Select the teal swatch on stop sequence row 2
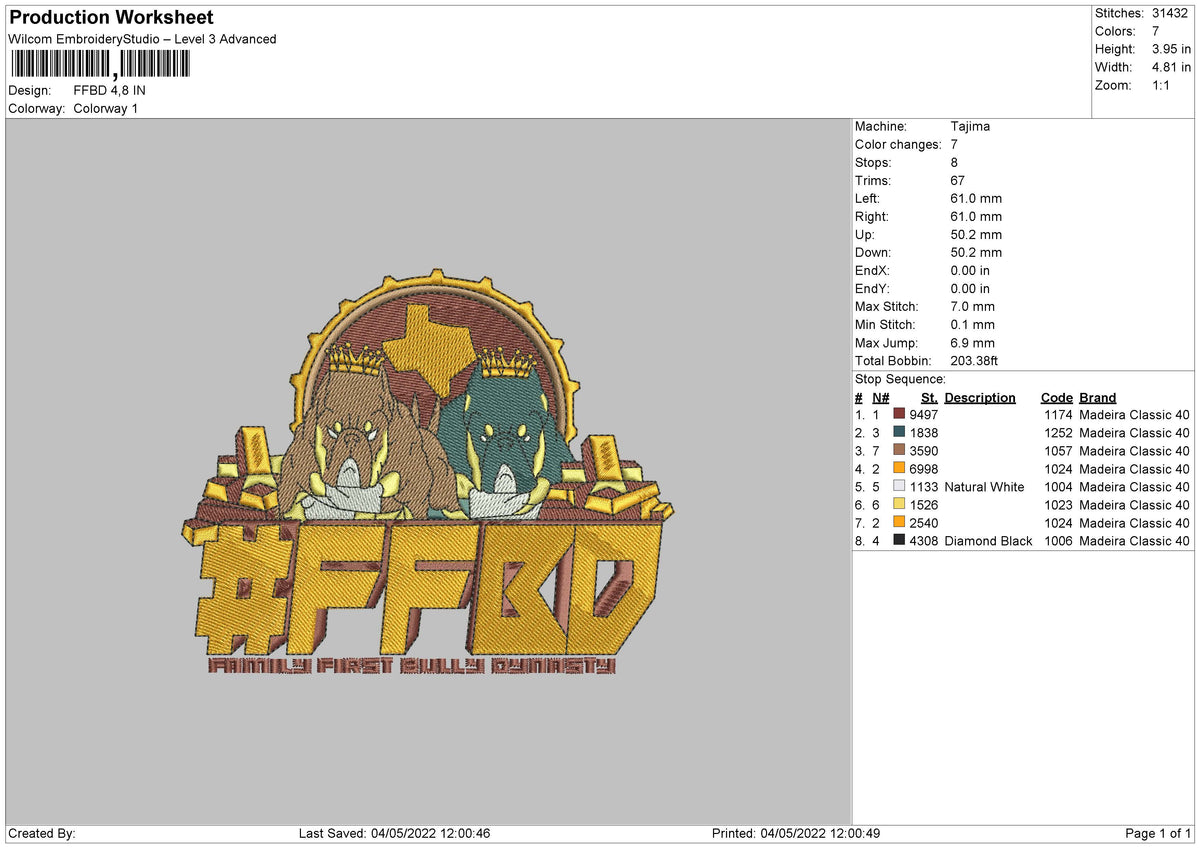This screenshot has width=1200, height=848. 898,432
